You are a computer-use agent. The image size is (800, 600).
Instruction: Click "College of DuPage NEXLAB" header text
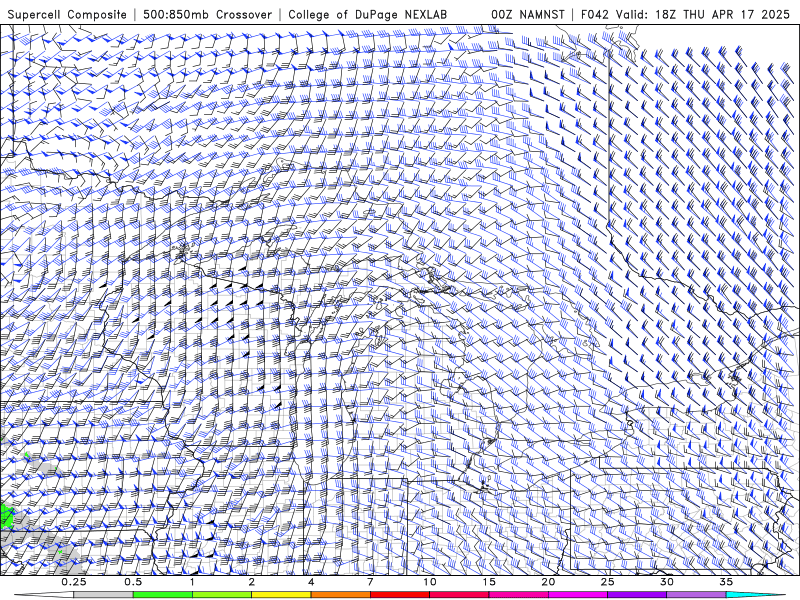[x=367, y=14]
